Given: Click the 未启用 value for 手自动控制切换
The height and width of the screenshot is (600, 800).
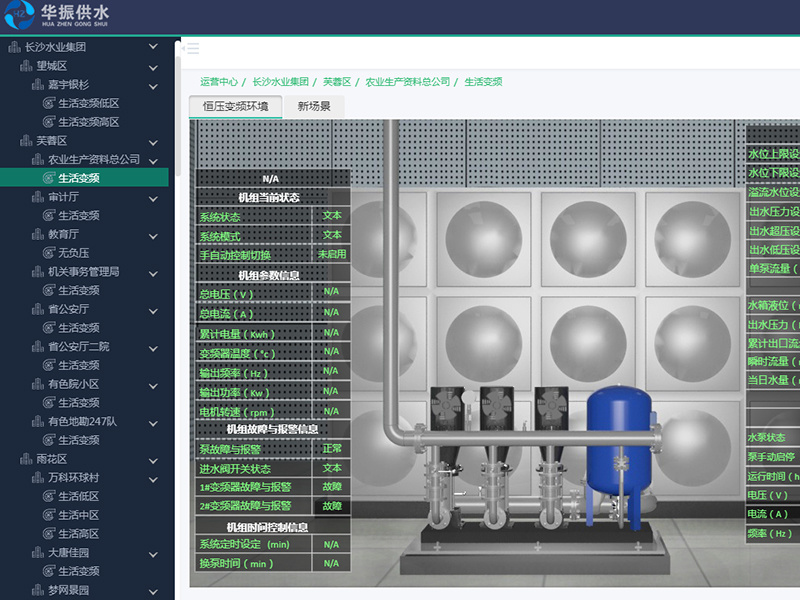Looking at the screenshot, I should point(332,254).
